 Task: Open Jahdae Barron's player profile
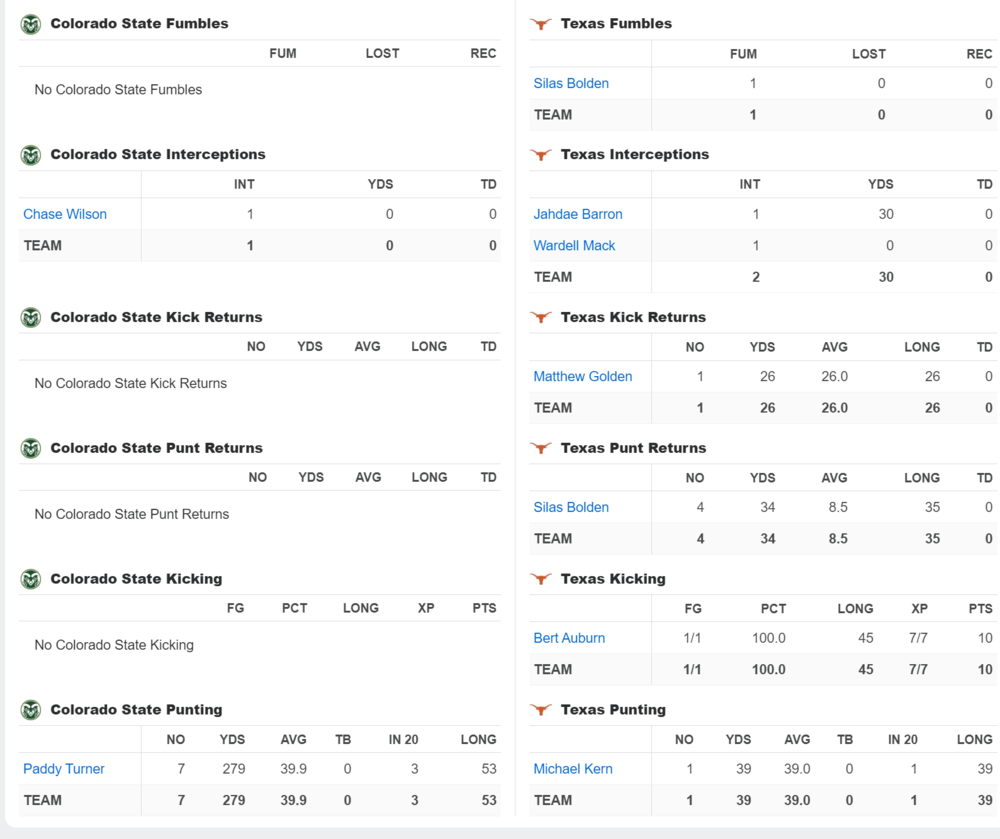coord(578,214)
